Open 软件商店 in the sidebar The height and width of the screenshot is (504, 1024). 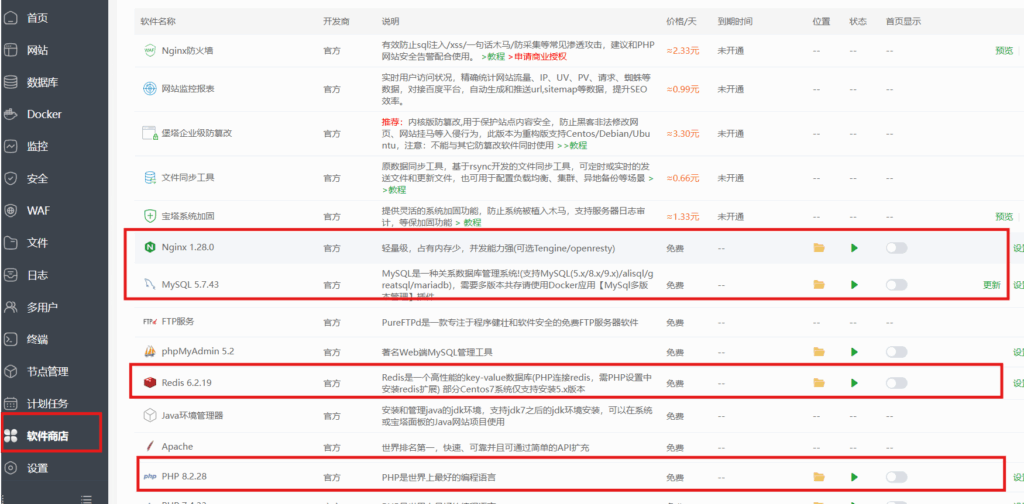(x=50, y=435)
